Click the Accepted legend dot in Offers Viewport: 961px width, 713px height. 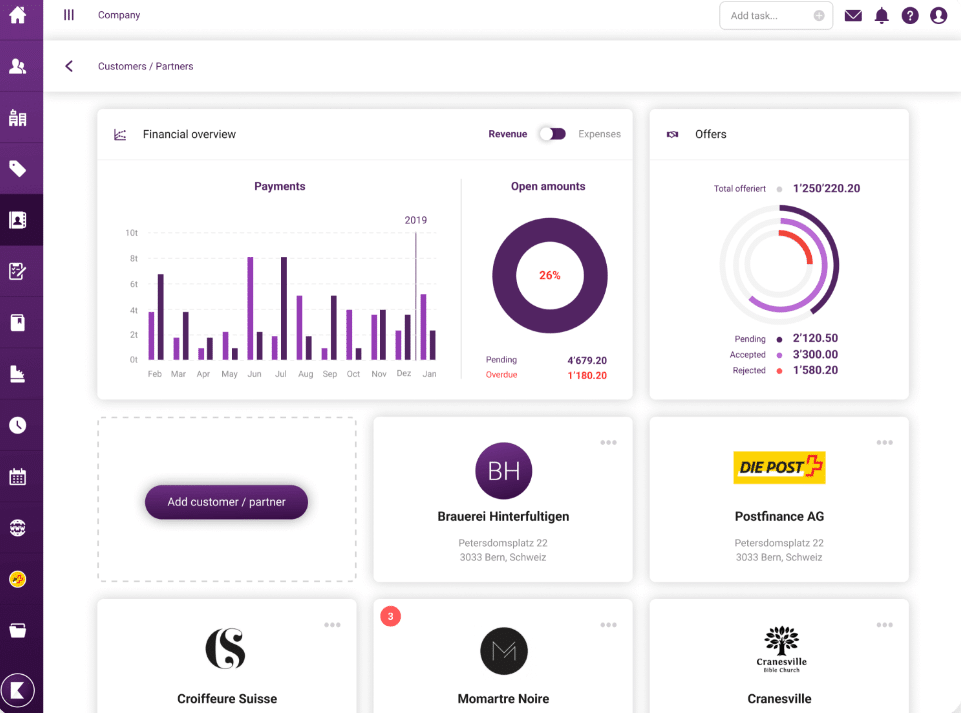(779, 355)
